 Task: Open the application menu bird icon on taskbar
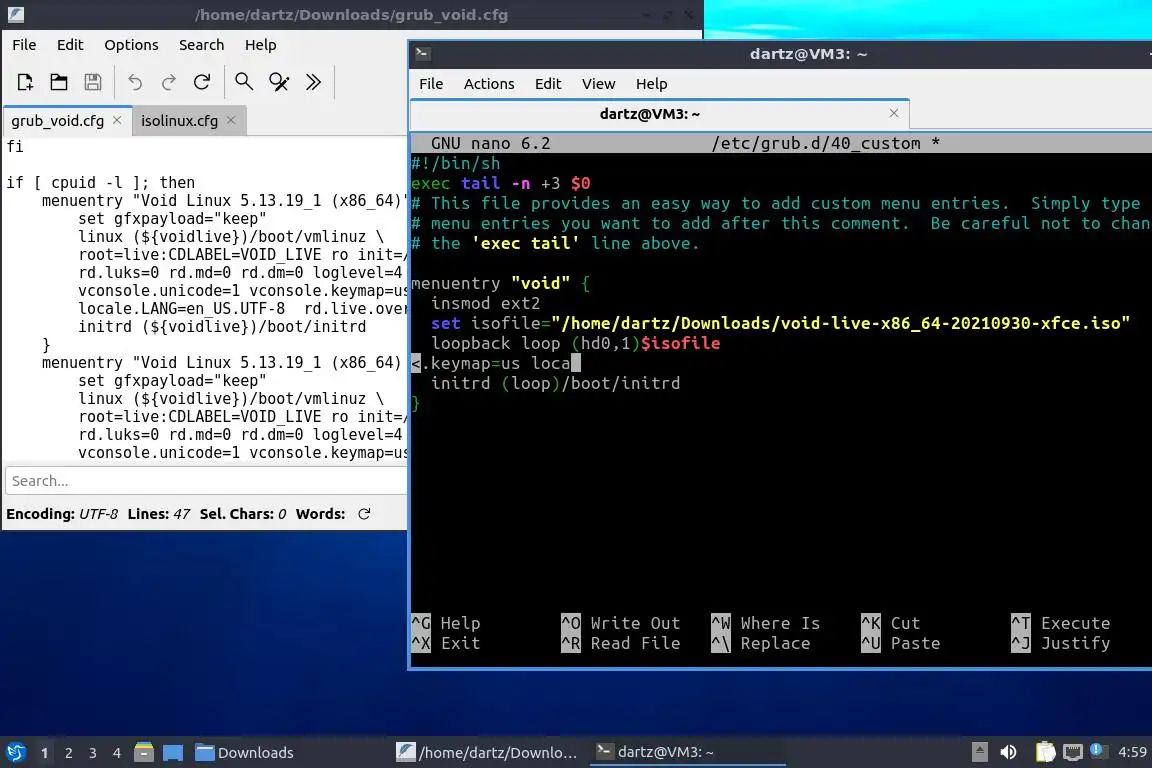[15, 752]
